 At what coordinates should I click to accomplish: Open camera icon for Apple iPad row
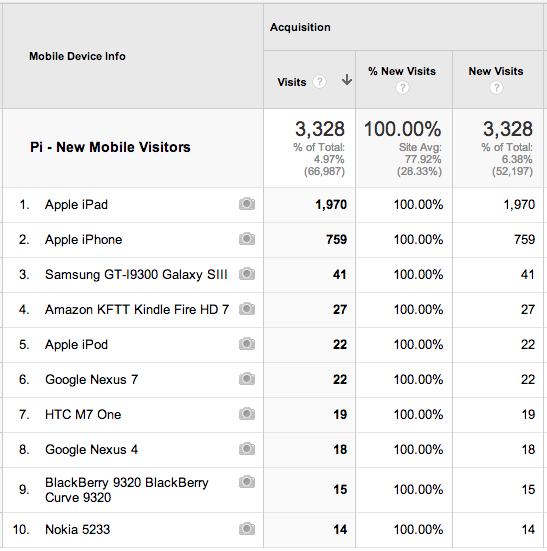click(x=247, y=204)
